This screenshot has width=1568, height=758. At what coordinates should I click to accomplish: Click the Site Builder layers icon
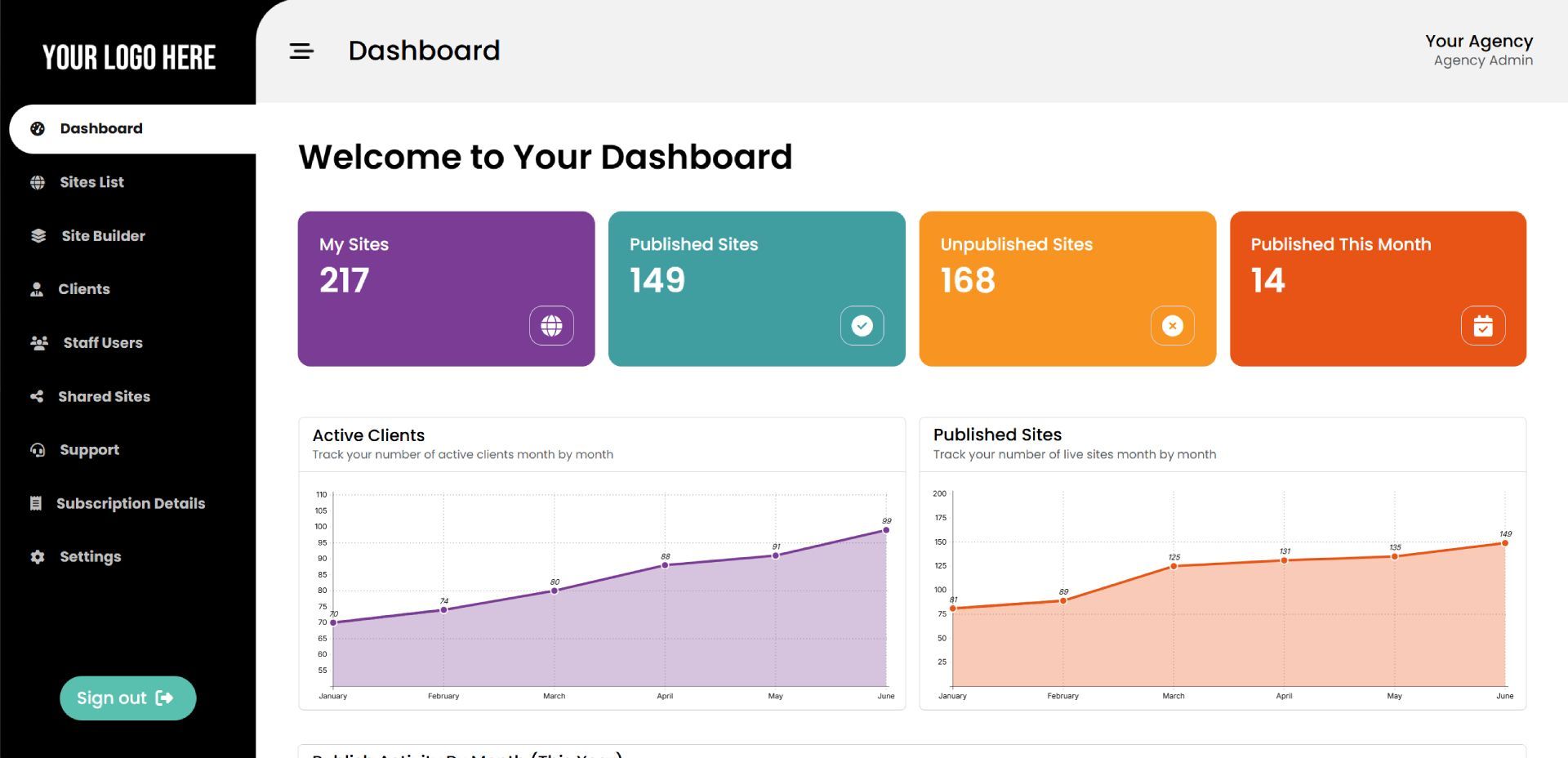tap(38, 236)
